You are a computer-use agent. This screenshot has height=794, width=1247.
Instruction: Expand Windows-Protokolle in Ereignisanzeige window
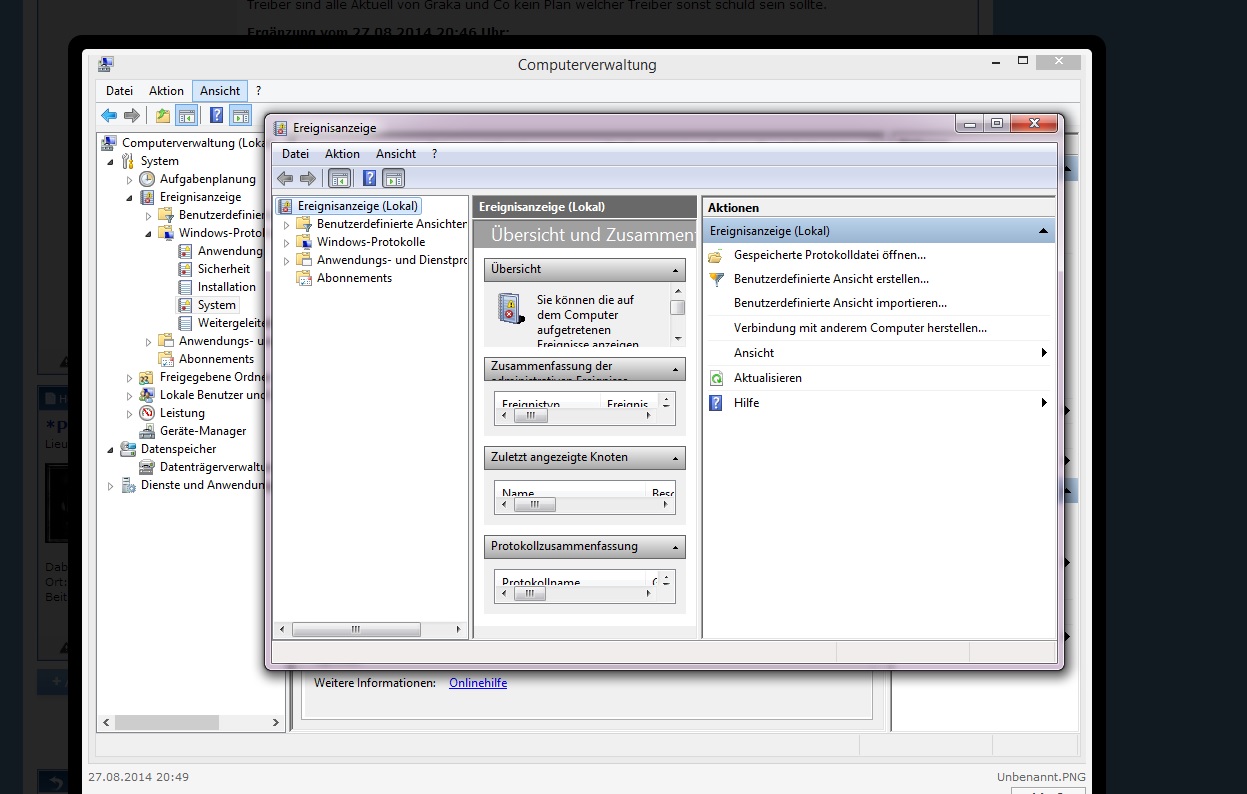pos(286,242)
